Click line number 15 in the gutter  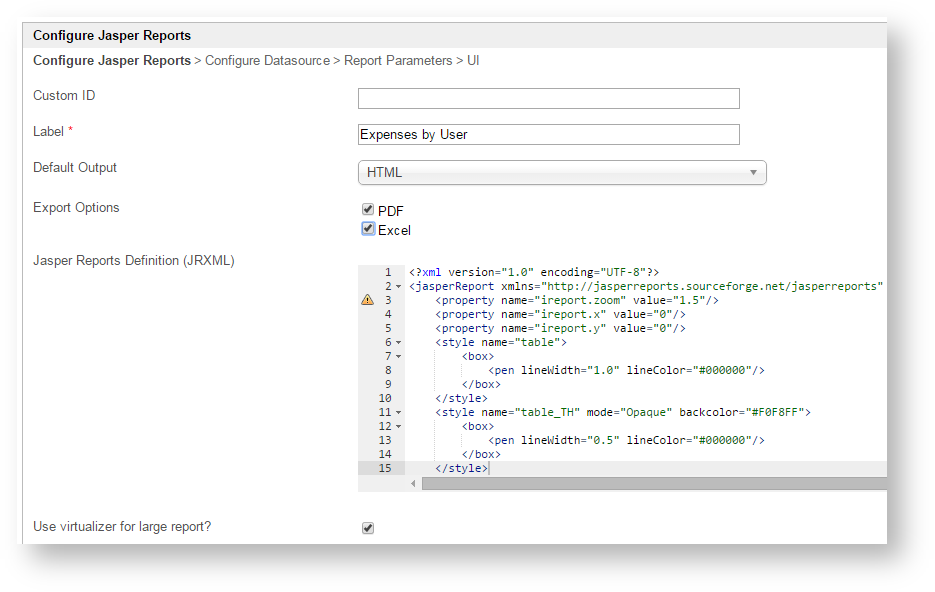(x=385, y=469)
